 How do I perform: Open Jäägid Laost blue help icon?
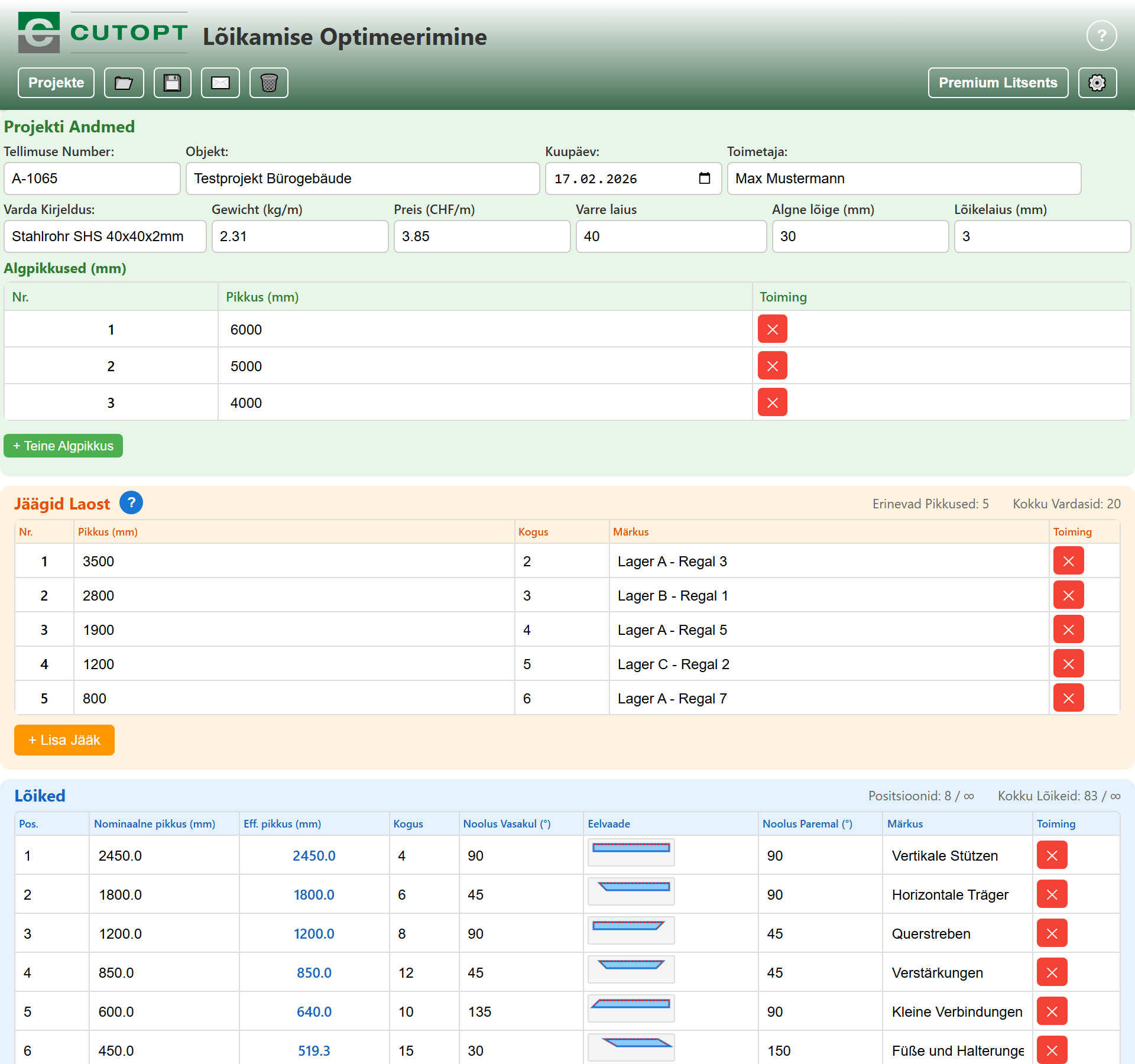131,503
